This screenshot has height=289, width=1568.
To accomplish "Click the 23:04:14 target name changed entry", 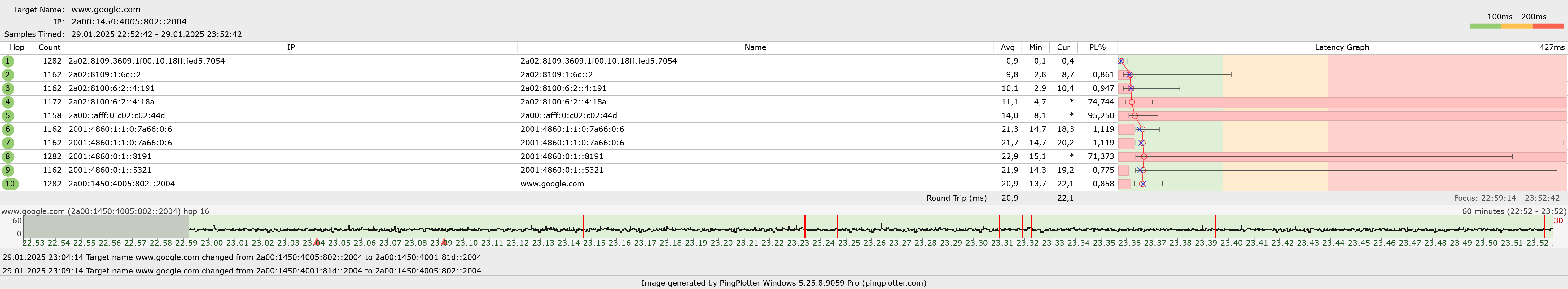I will click(x=242, y=257).
